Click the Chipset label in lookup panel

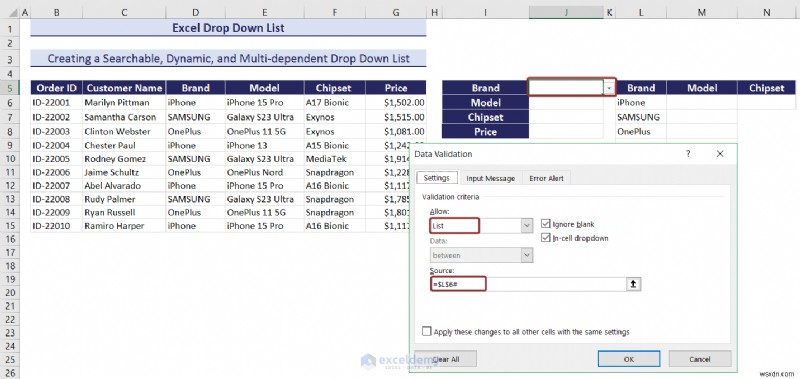tap(485, 117)
